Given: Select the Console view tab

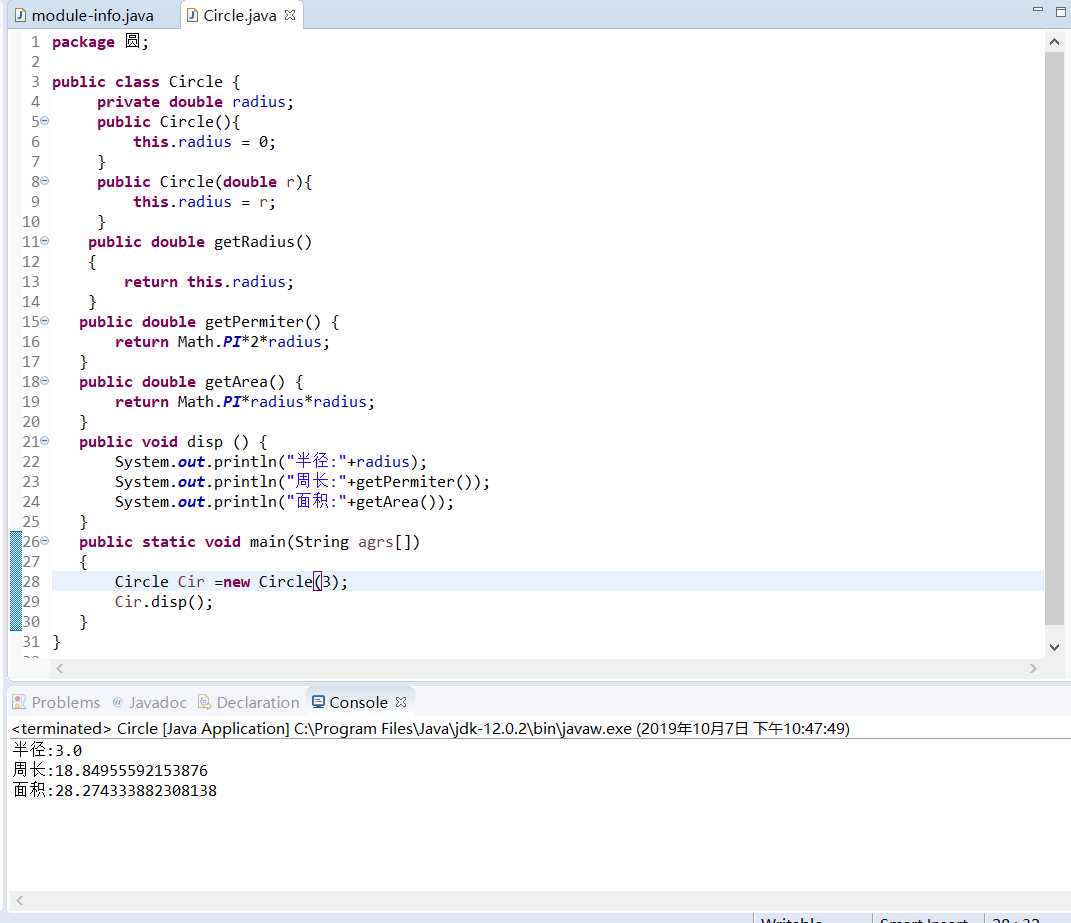Looking at the screenshot, I should pos(358,702).
